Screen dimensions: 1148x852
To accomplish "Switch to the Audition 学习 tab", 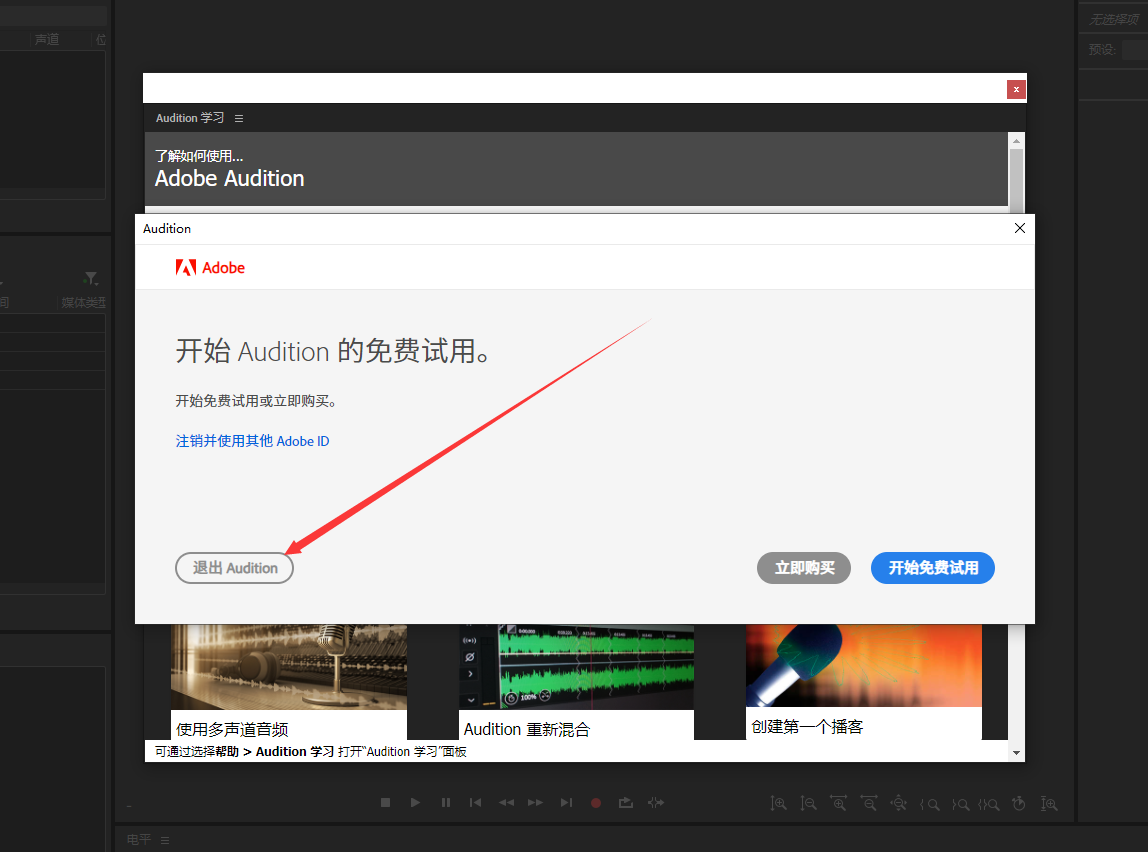I will pyautogui.click(x=189, y=117).
